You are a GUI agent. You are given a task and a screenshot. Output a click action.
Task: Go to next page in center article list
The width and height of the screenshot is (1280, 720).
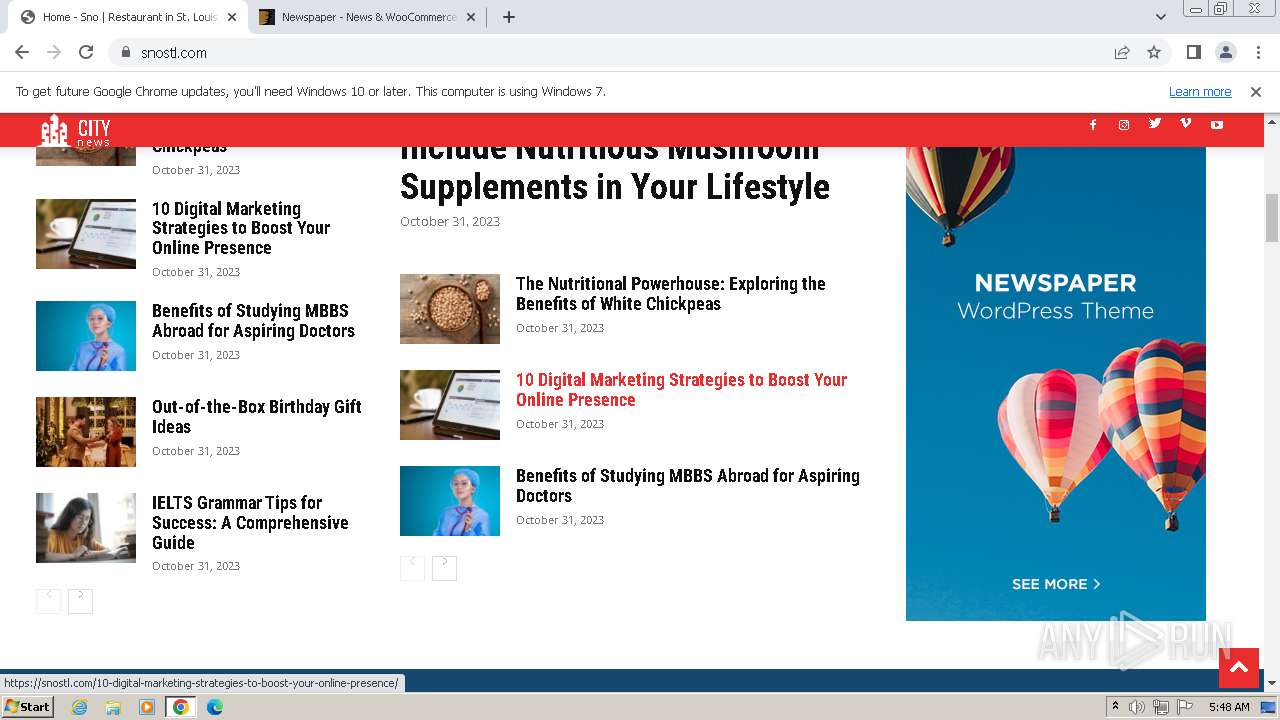click(x=444, y=567)
